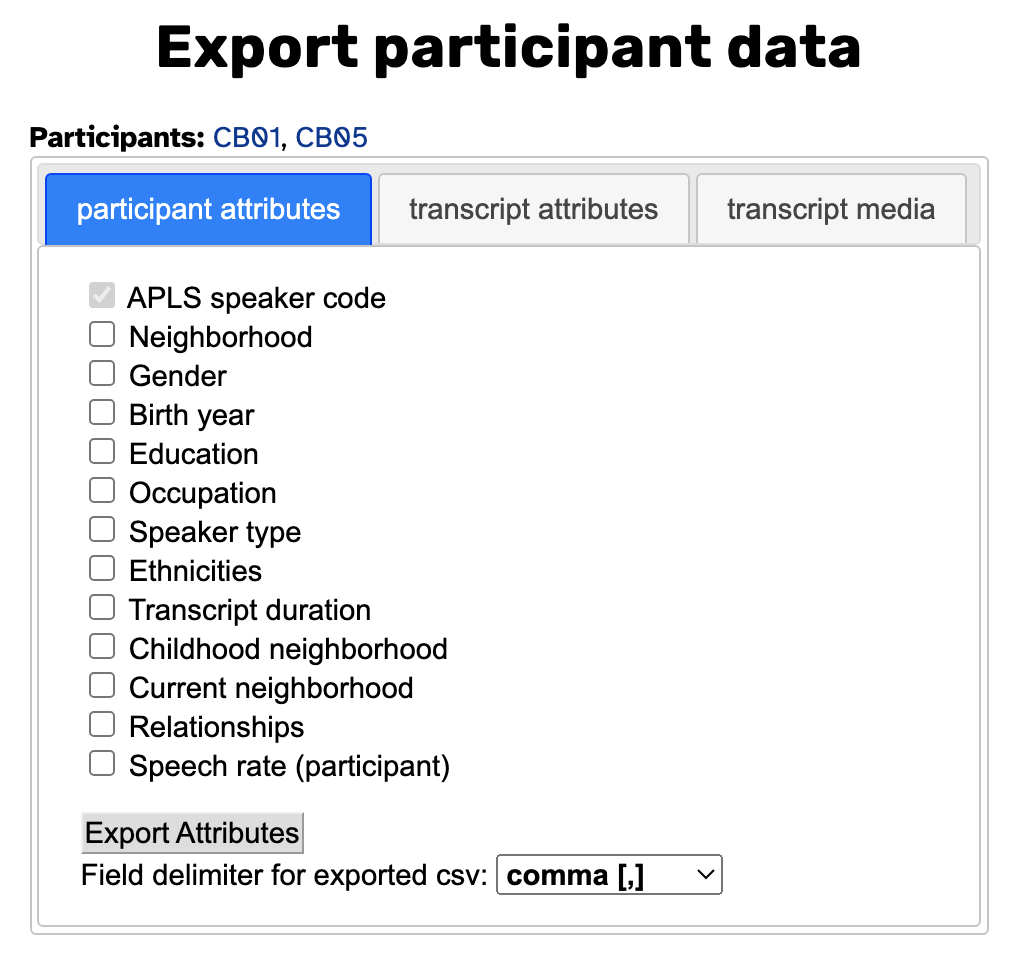Check the Occupation attribute box

coord(102,491)
